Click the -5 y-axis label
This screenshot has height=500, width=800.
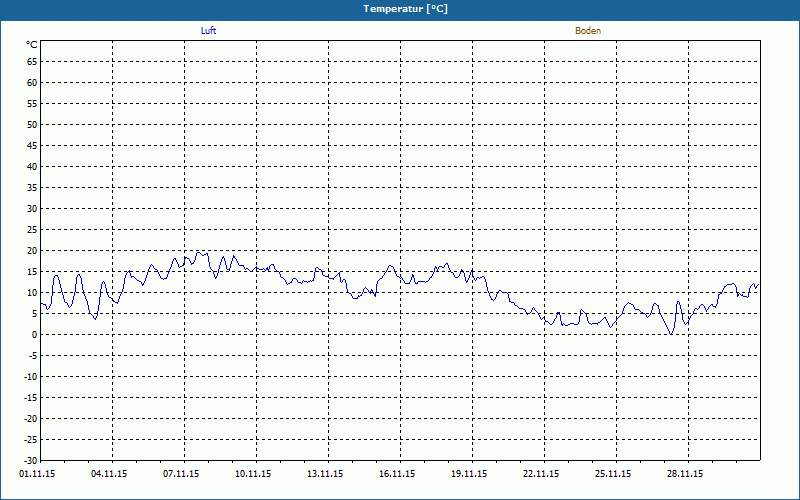tap(33, 356)
